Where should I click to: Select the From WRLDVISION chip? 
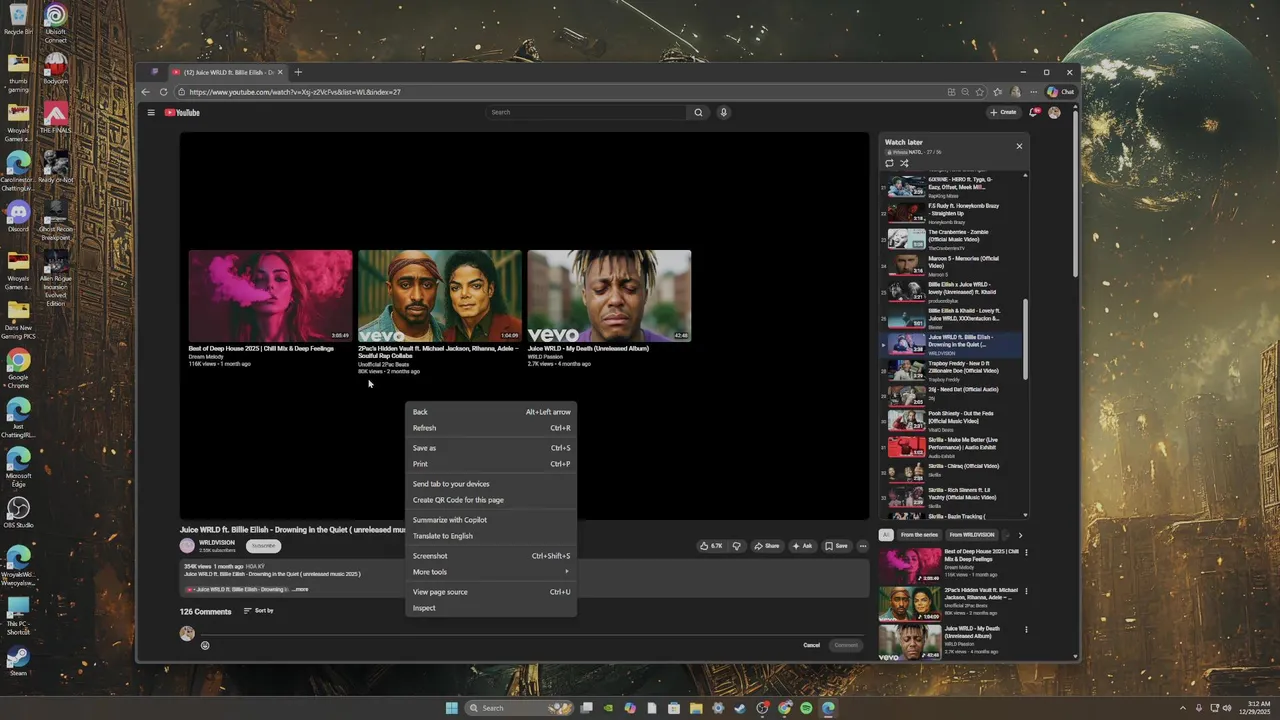point(971,535)
